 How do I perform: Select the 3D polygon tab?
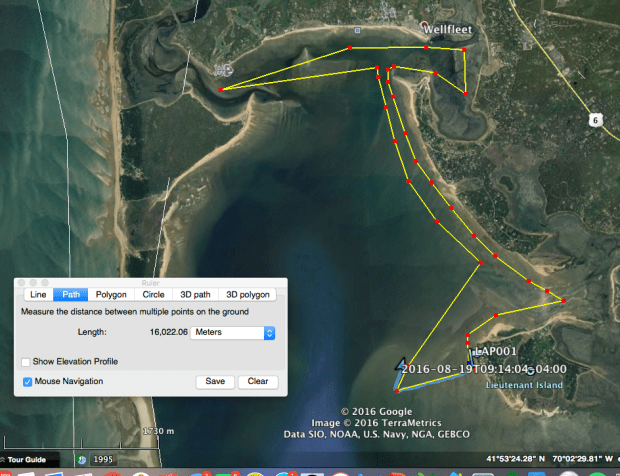click(247, 295)
